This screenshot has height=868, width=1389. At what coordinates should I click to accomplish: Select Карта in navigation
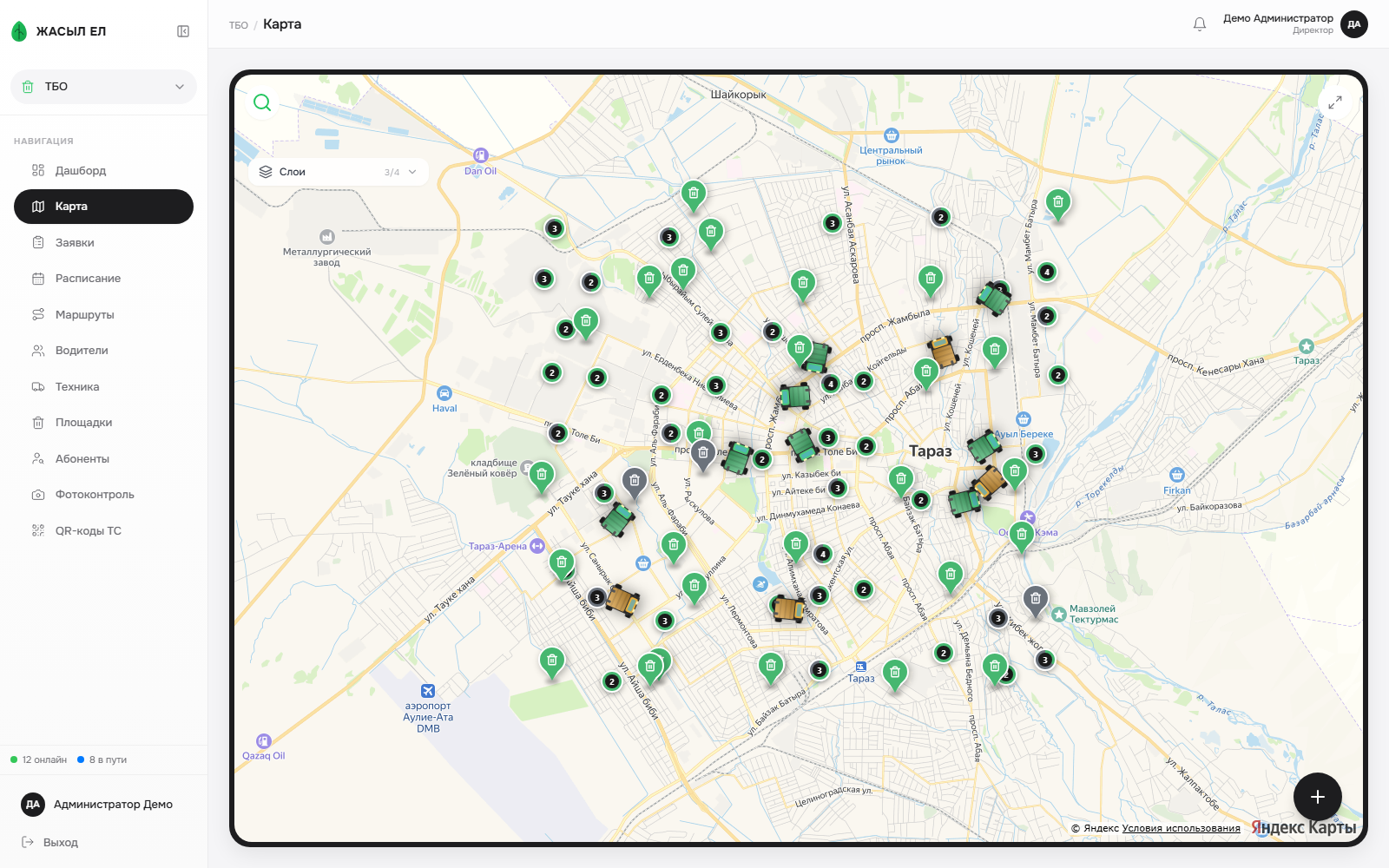[x=103, y=207]
